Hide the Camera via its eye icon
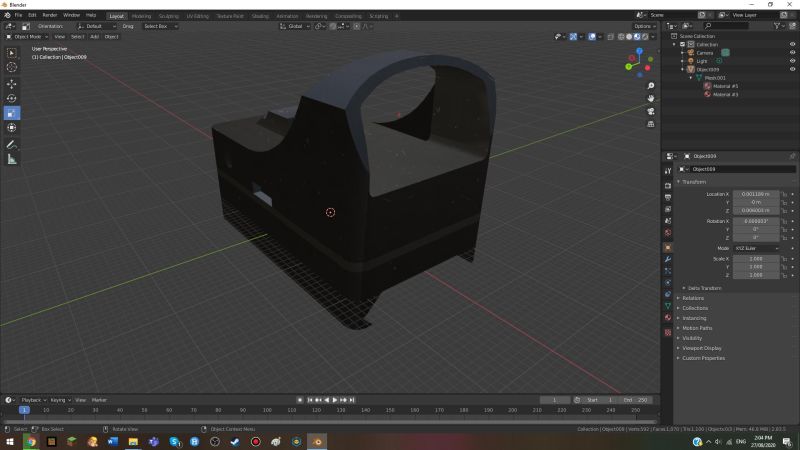Screen dimensions: 800x450 [x=792, y=53]
